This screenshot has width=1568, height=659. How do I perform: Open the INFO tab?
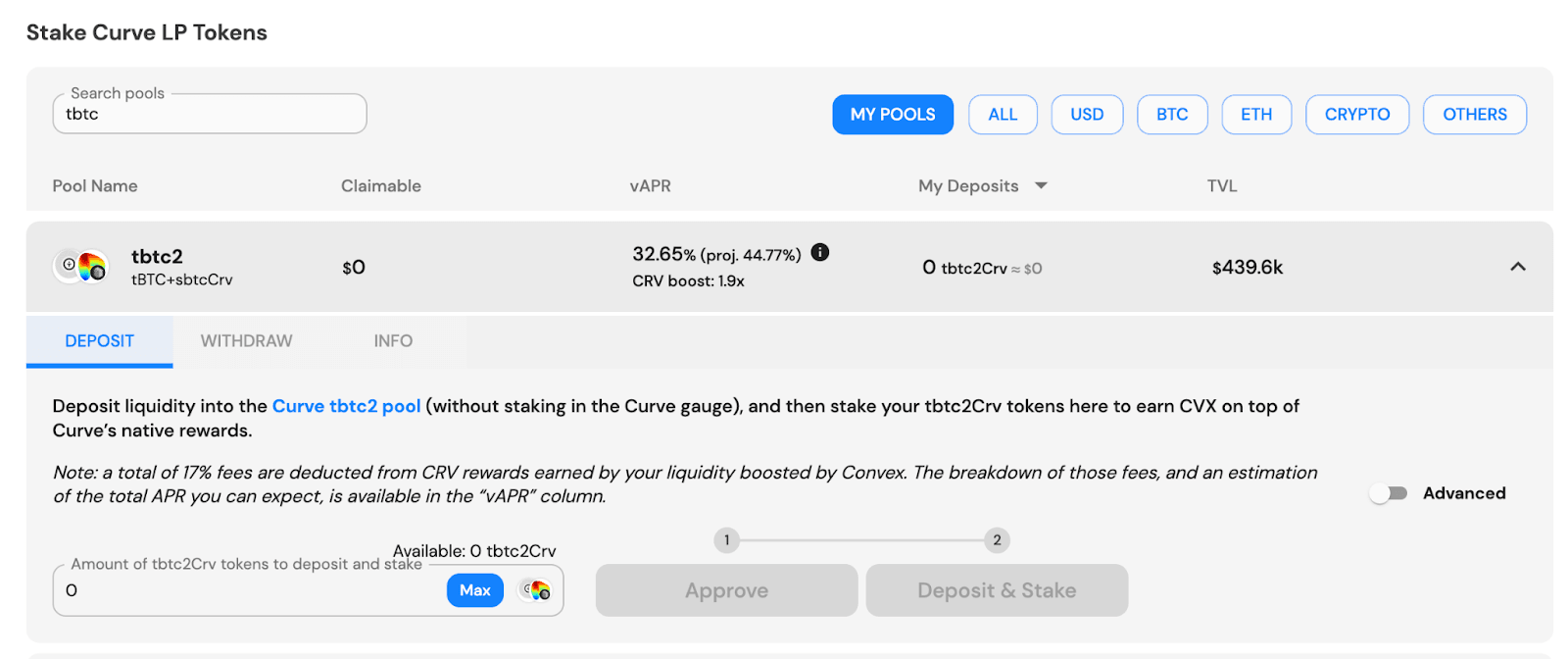[x=393, y=340]
